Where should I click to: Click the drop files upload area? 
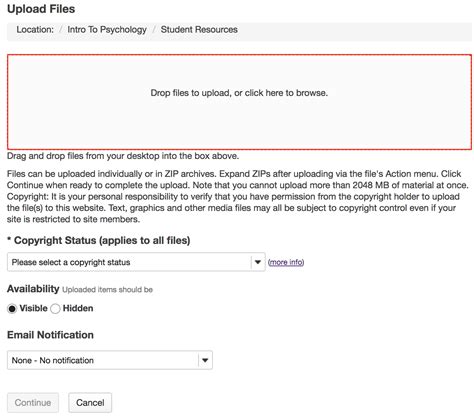click(x=239, y=102)
